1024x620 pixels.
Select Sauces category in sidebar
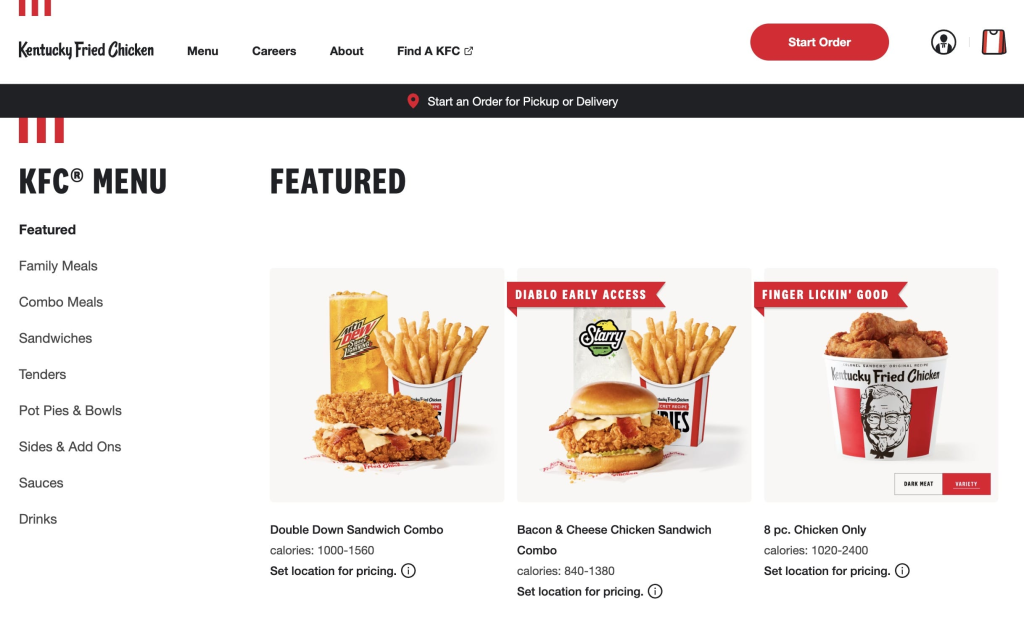pos(41,483)
